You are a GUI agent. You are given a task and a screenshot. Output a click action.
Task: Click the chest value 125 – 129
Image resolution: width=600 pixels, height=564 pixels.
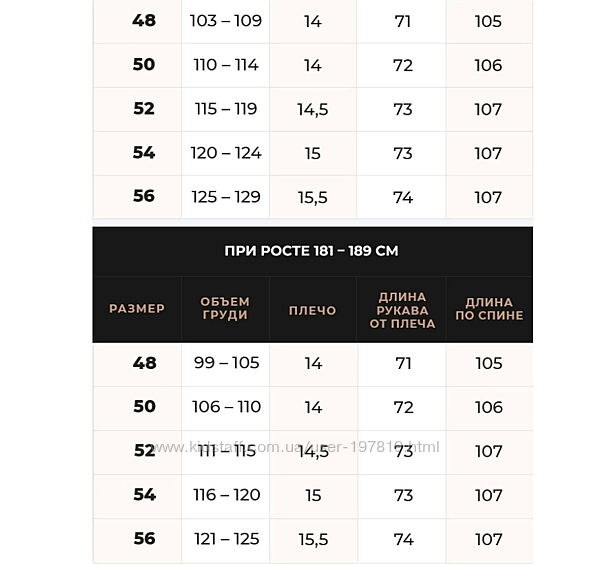click(226, 197)
